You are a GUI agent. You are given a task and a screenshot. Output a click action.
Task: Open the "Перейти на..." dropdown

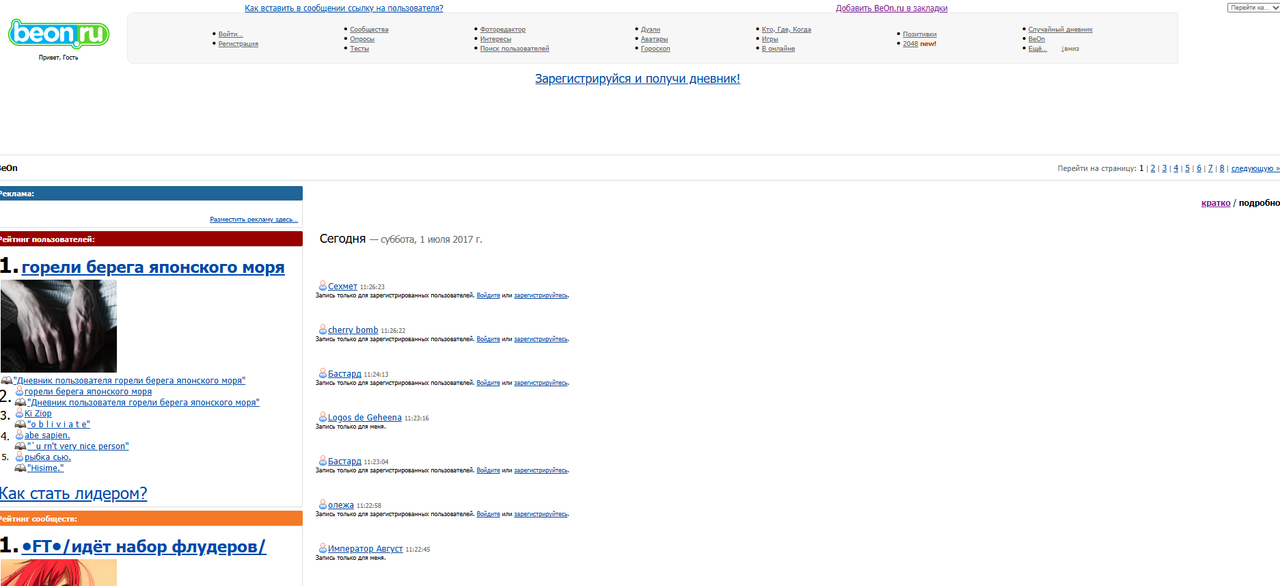[x=1252, y=8]
